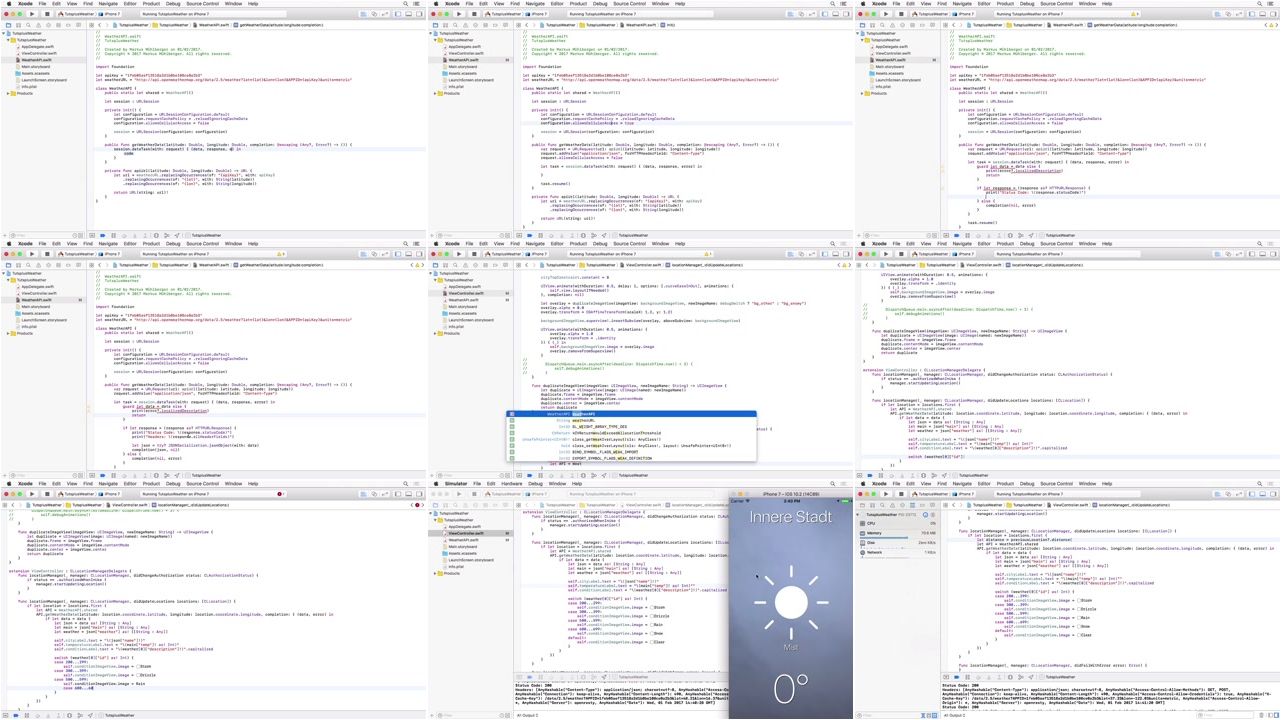
Task: Click the add plus button below top-left navigator
Action: pos(5,235)
